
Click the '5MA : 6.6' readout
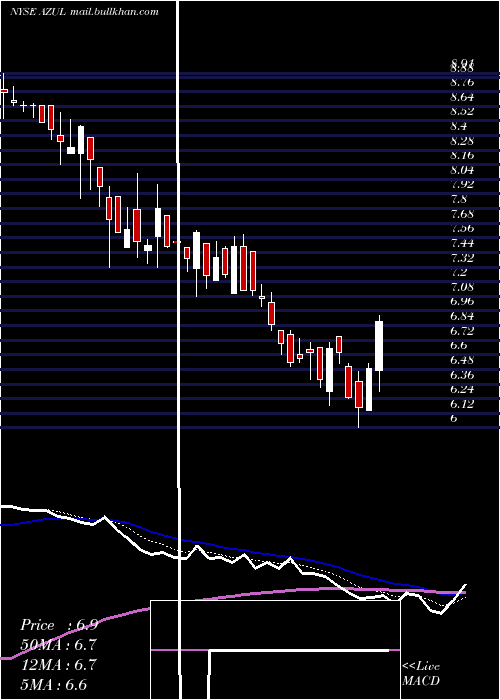54,684
